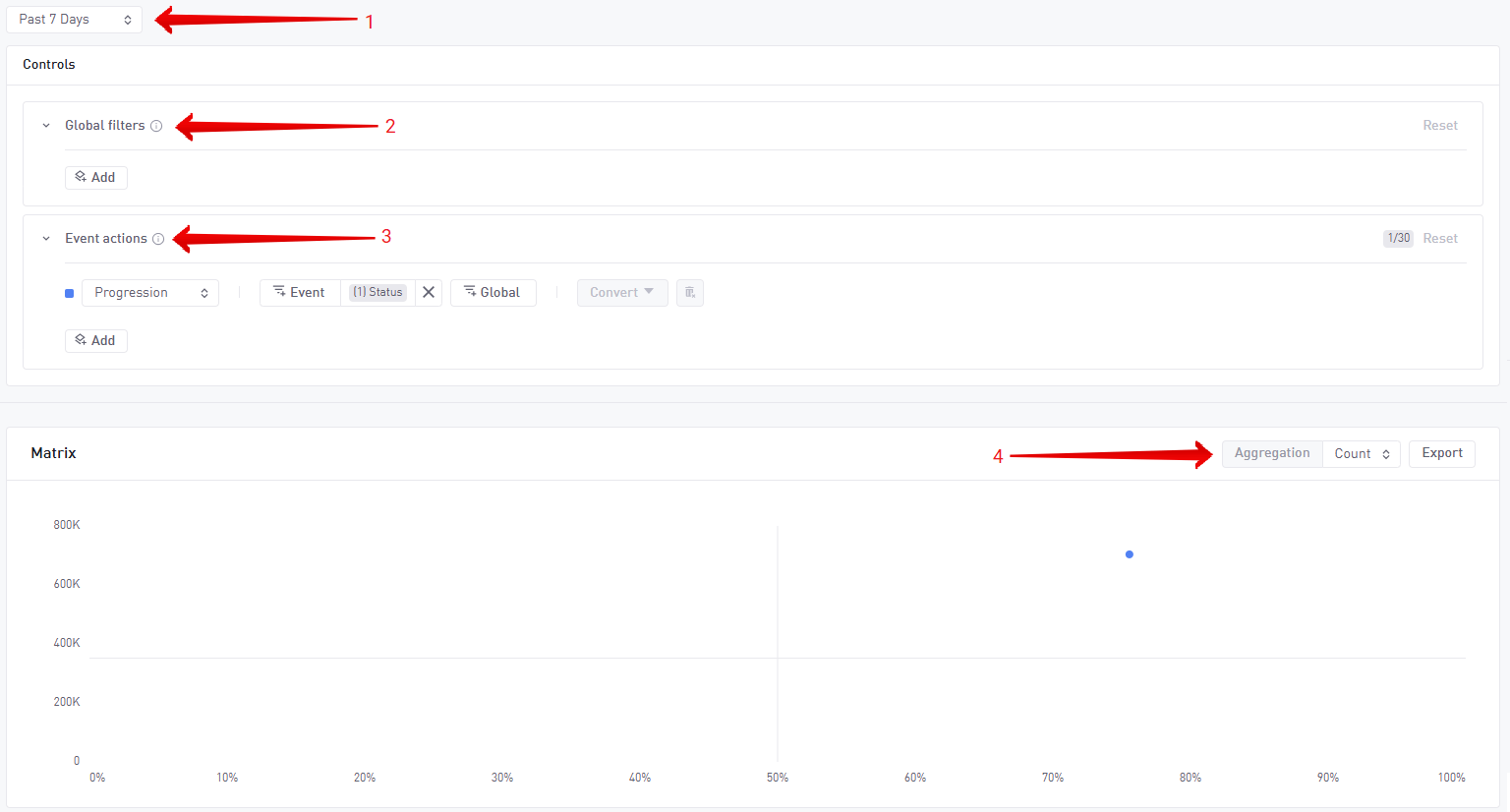Add an Event filter to the action
This screenshot has width=1510, height=812.
point(300,293)
